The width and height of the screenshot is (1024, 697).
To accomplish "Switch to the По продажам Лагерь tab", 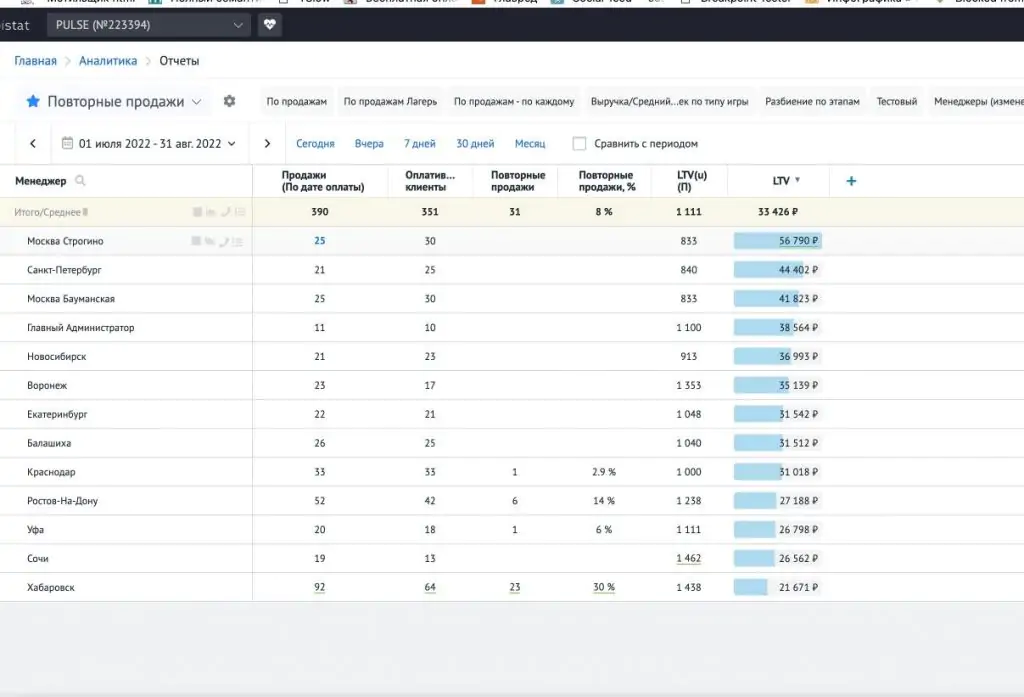I will [x=391, y=101].
